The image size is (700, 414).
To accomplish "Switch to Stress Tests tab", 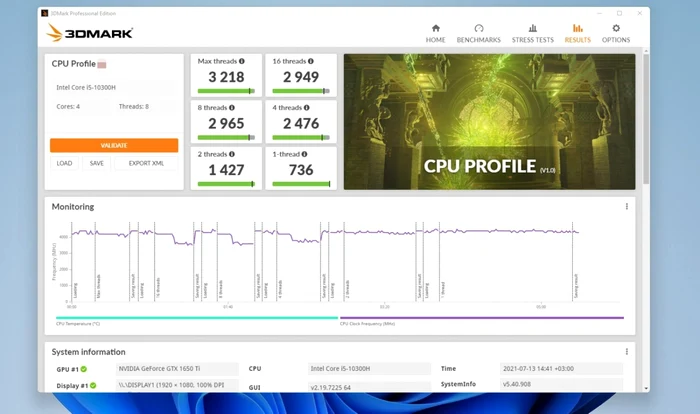I will click(533, 34).
